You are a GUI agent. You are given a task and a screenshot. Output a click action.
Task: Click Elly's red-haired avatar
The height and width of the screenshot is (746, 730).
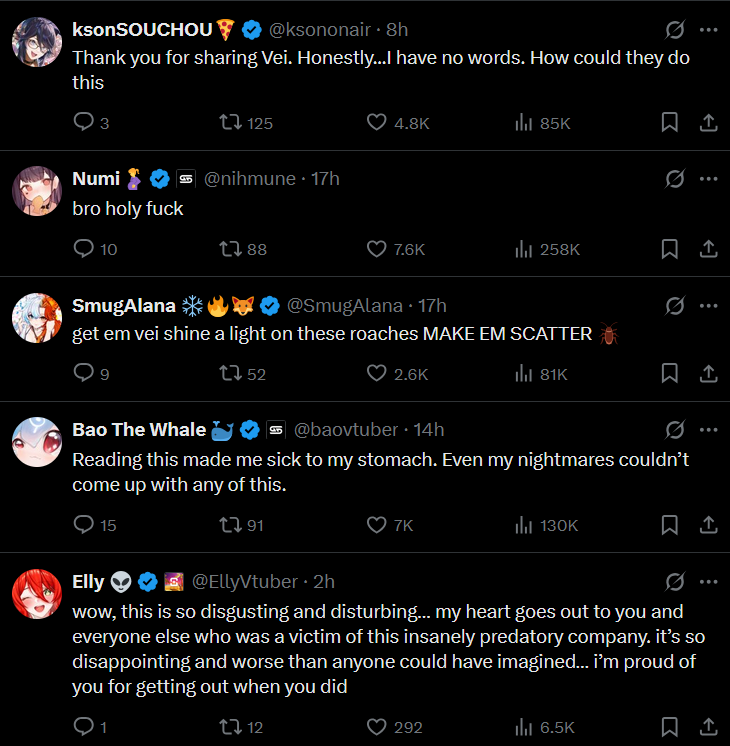coord(37,593)
